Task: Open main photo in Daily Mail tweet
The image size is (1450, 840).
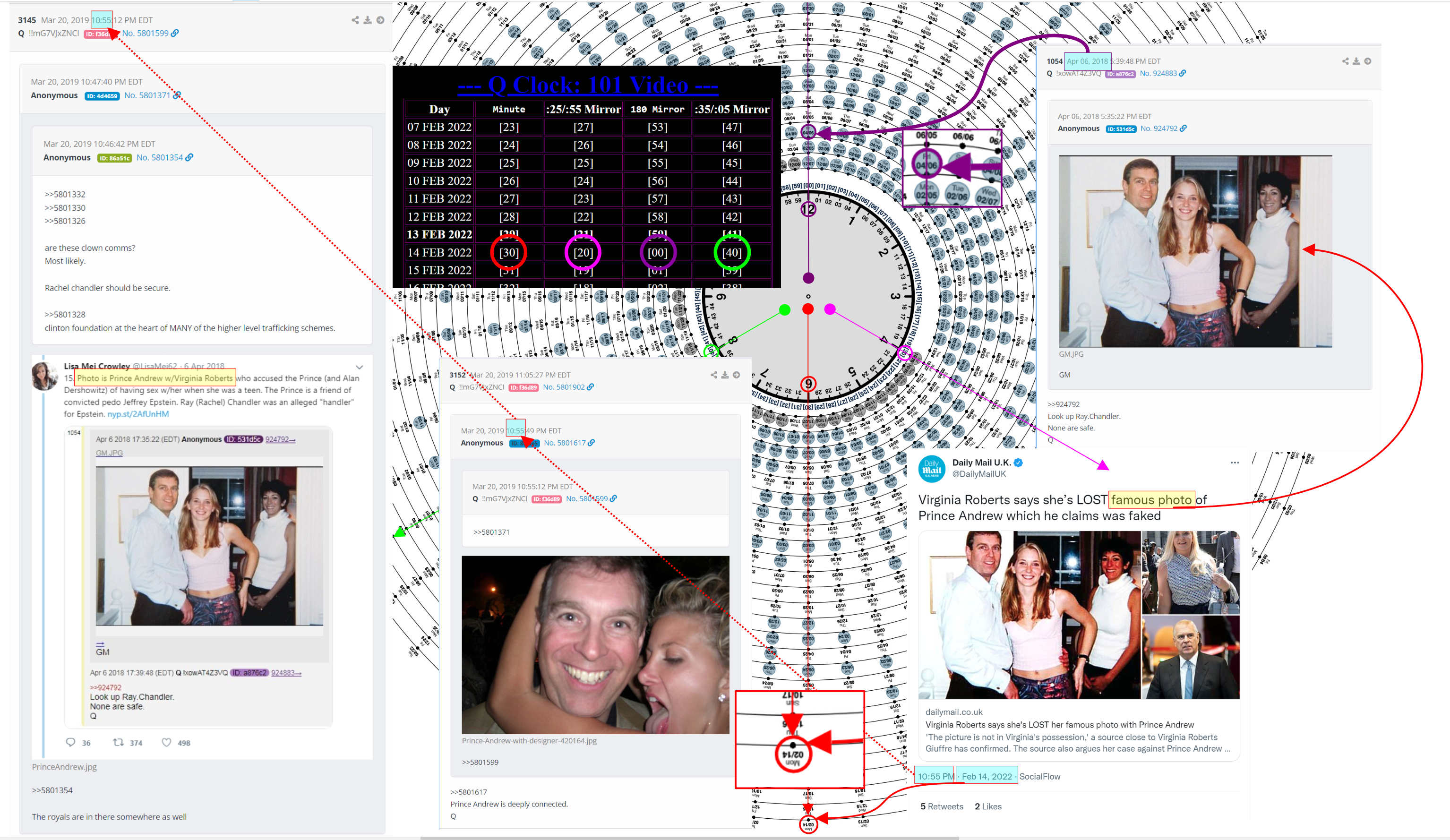Action: pyautogui.click(x=1030, y=615)
